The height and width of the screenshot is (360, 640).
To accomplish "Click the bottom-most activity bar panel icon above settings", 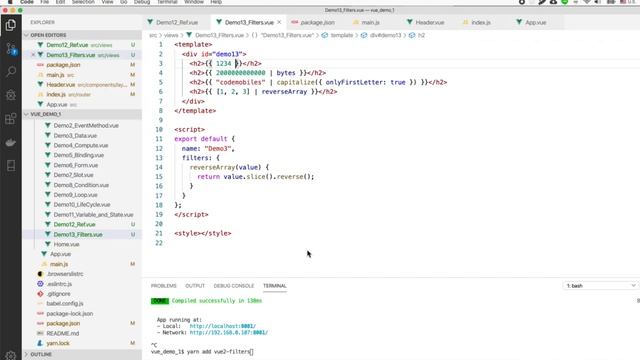I will click(x=11, y=165).
